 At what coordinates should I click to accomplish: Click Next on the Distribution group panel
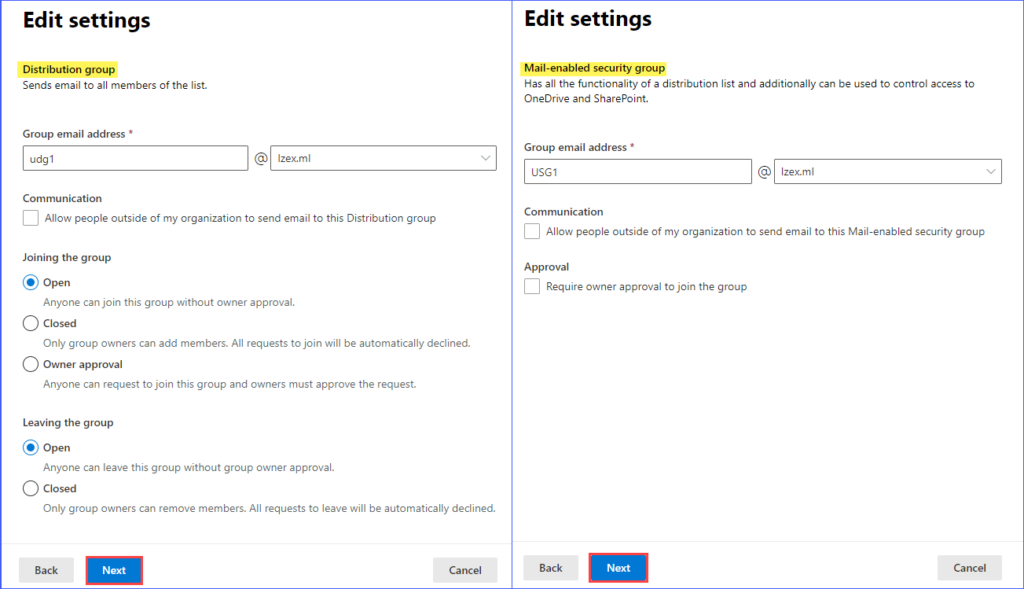114,570
